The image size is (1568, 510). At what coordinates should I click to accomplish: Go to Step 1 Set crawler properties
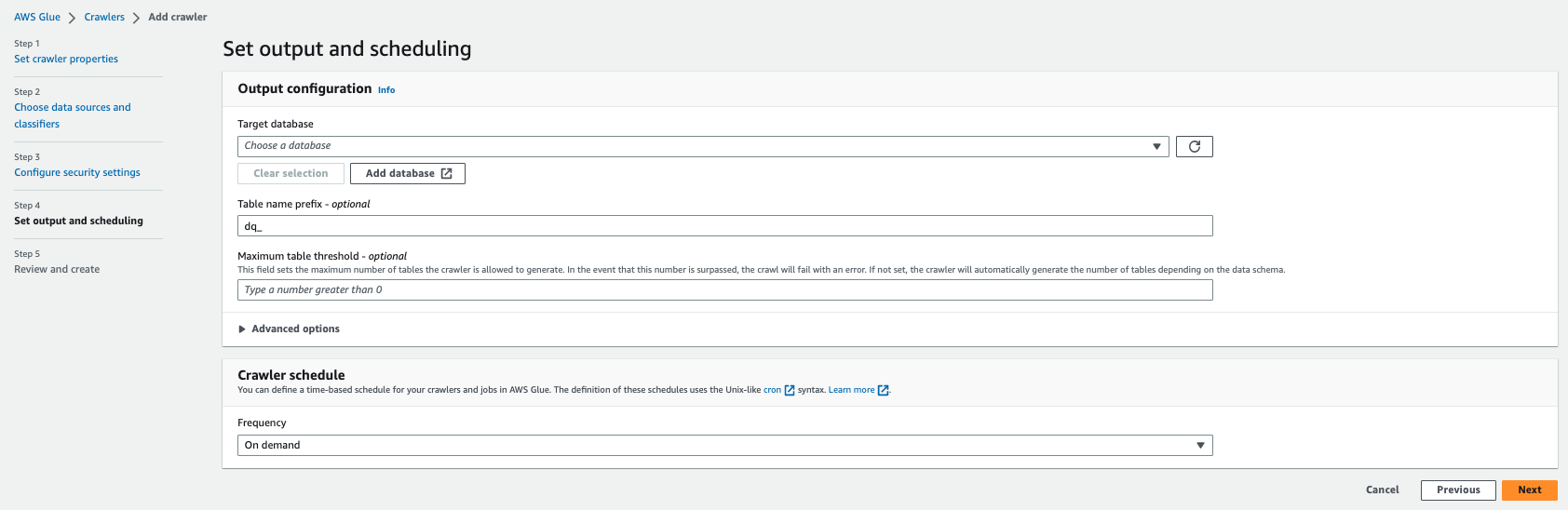coord(66,60)
